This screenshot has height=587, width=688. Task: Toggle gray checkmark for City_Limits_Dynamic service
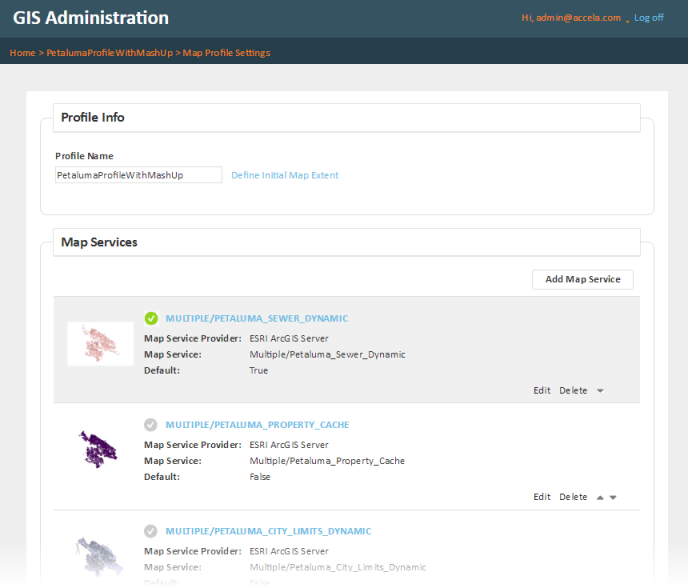coord(151,531)
